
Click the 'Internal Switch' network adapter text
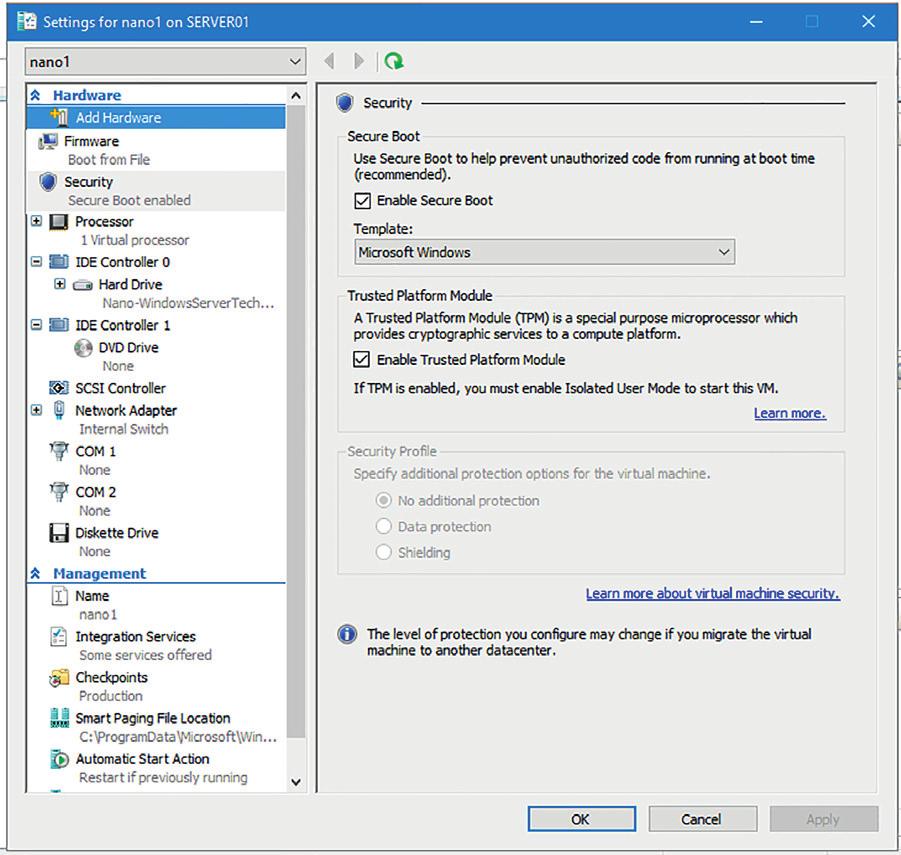(x=124, y=429)
